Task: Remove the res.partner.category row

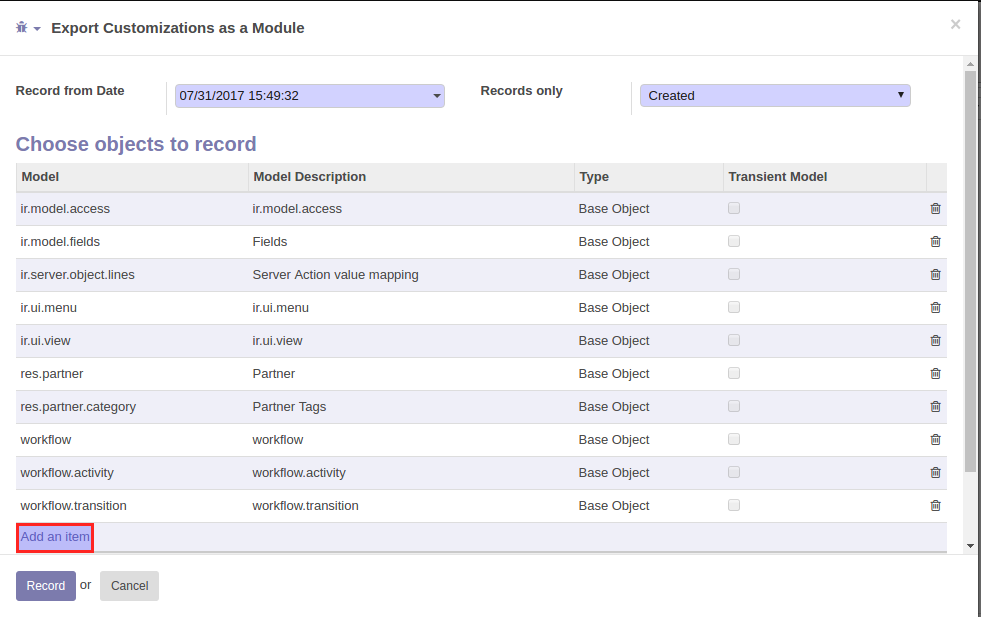Action: [935, 407]
